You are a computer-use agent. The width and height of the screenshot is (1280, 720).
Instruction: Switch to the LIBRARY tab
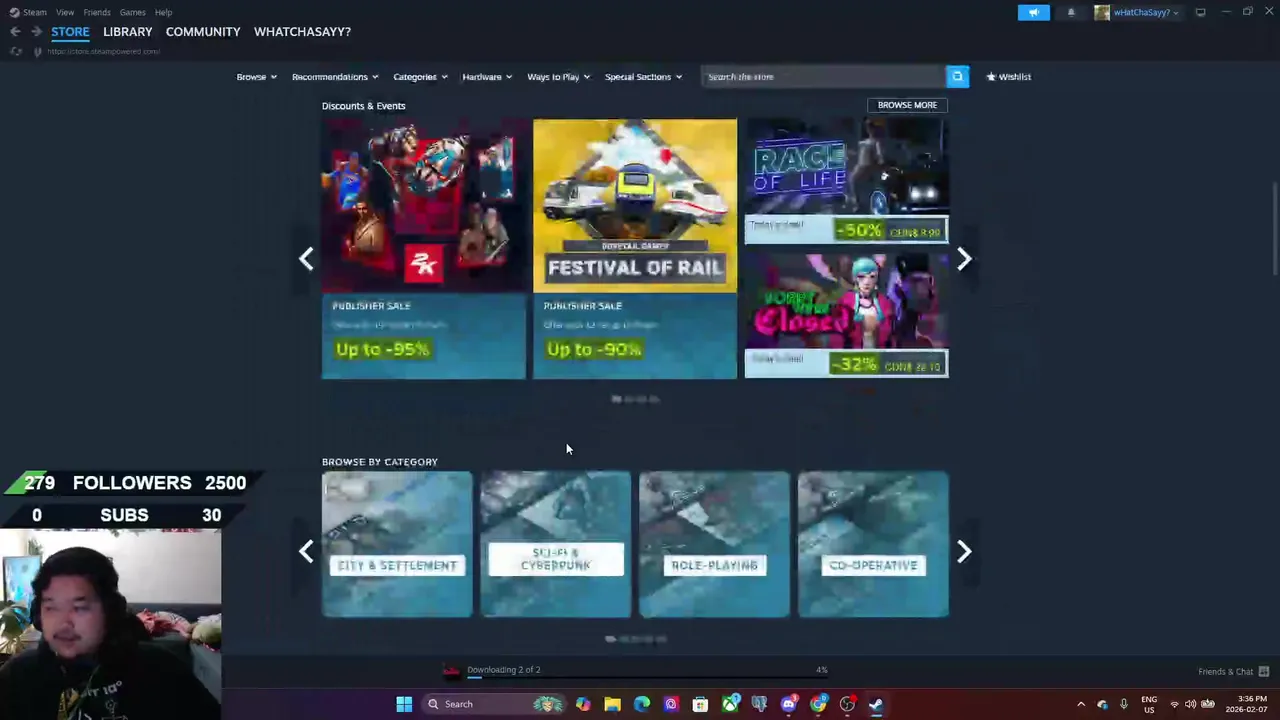point(128,32)
